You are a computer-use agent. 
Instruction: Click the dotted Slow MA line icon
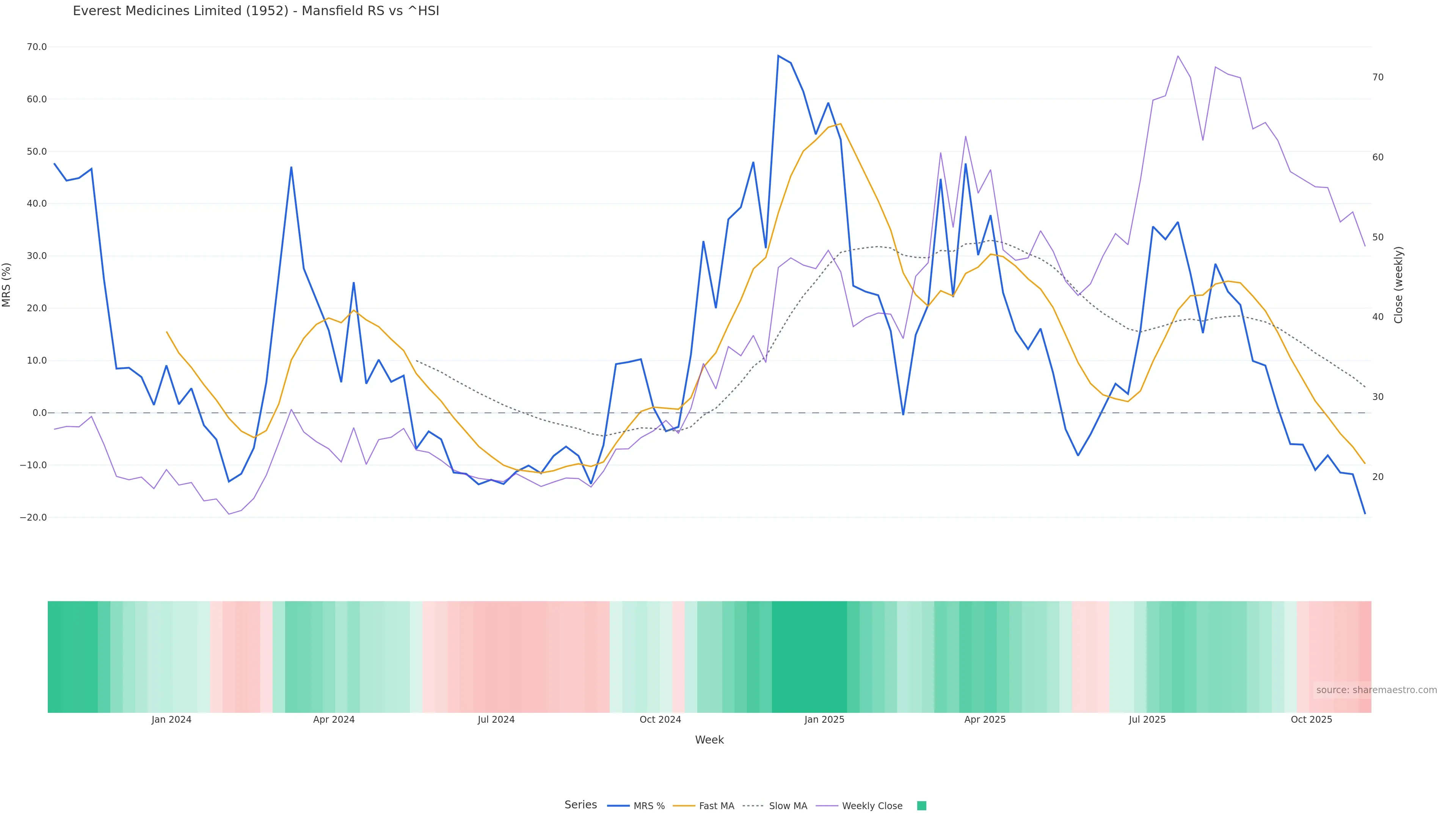pos(753,806)
